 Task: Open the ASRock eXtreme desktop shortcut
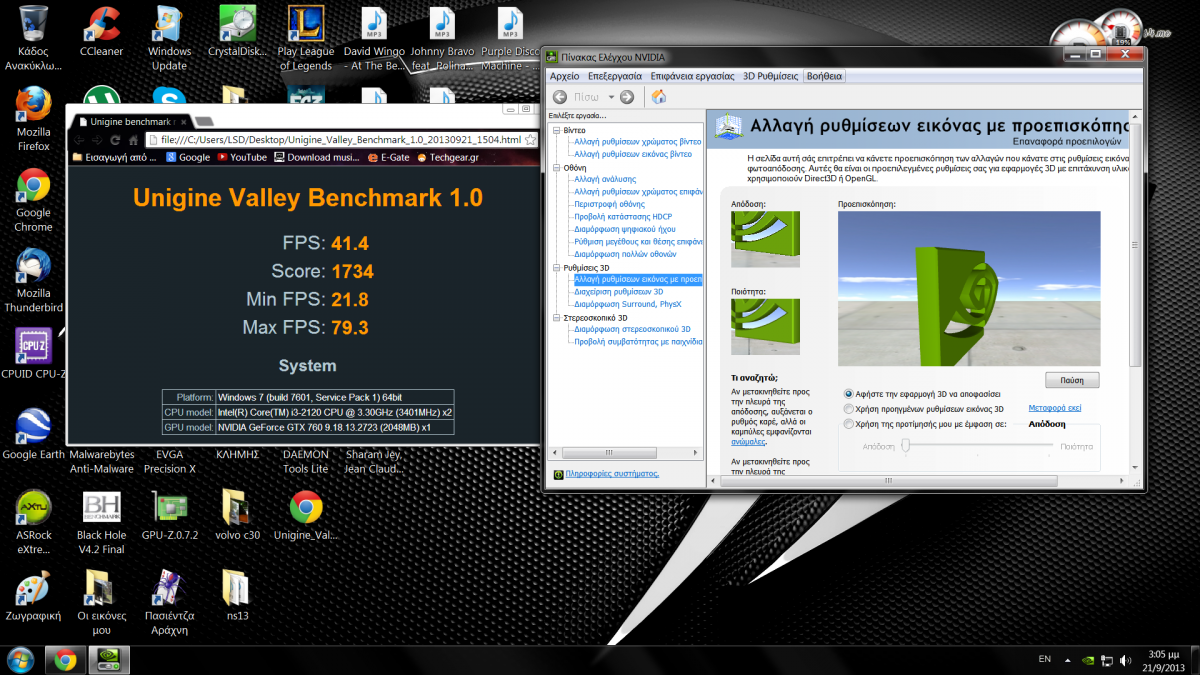pyautogui.click(x=34, y=523)
